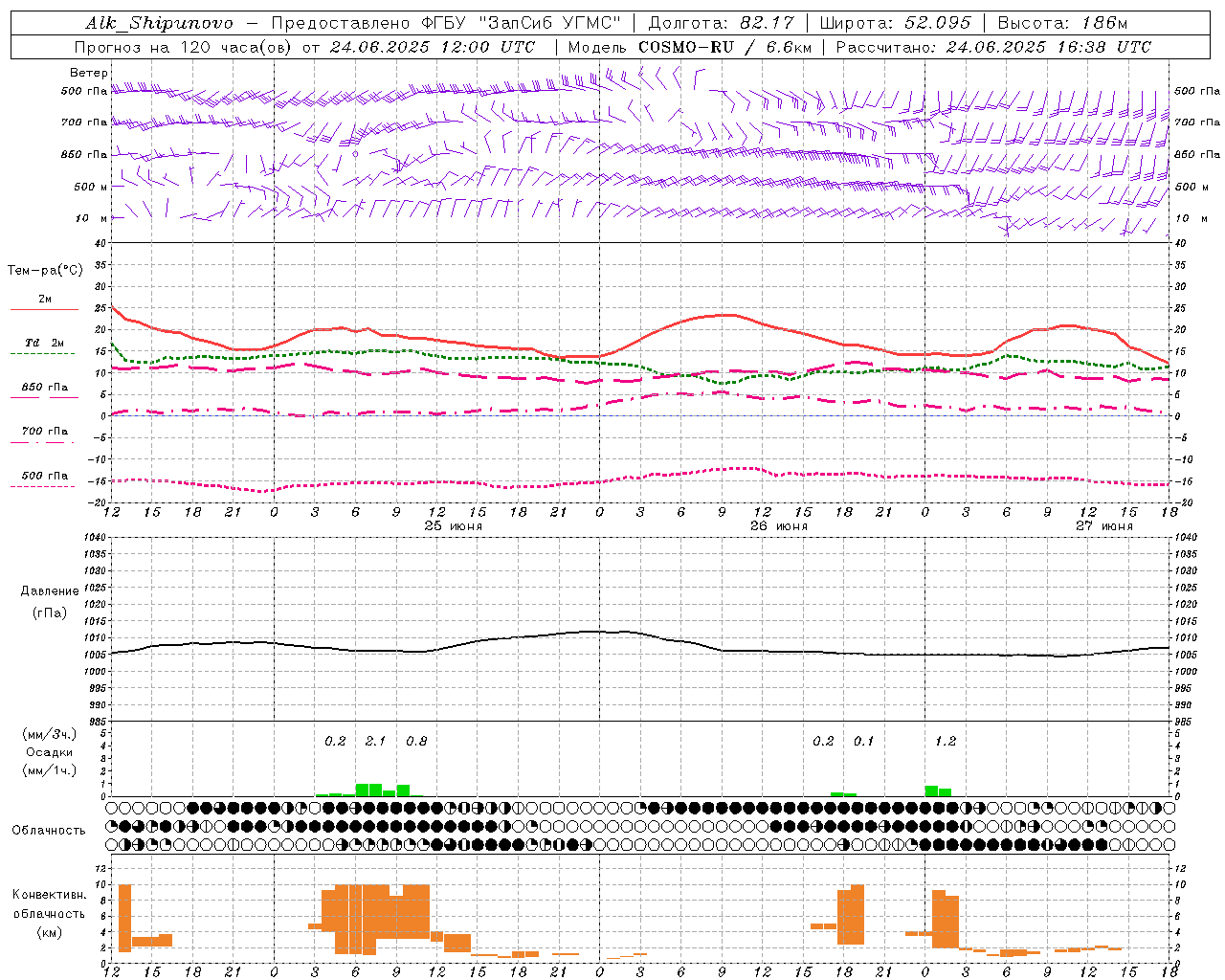Click the '25 июня' date label
1225x980 pixels.
454,526
